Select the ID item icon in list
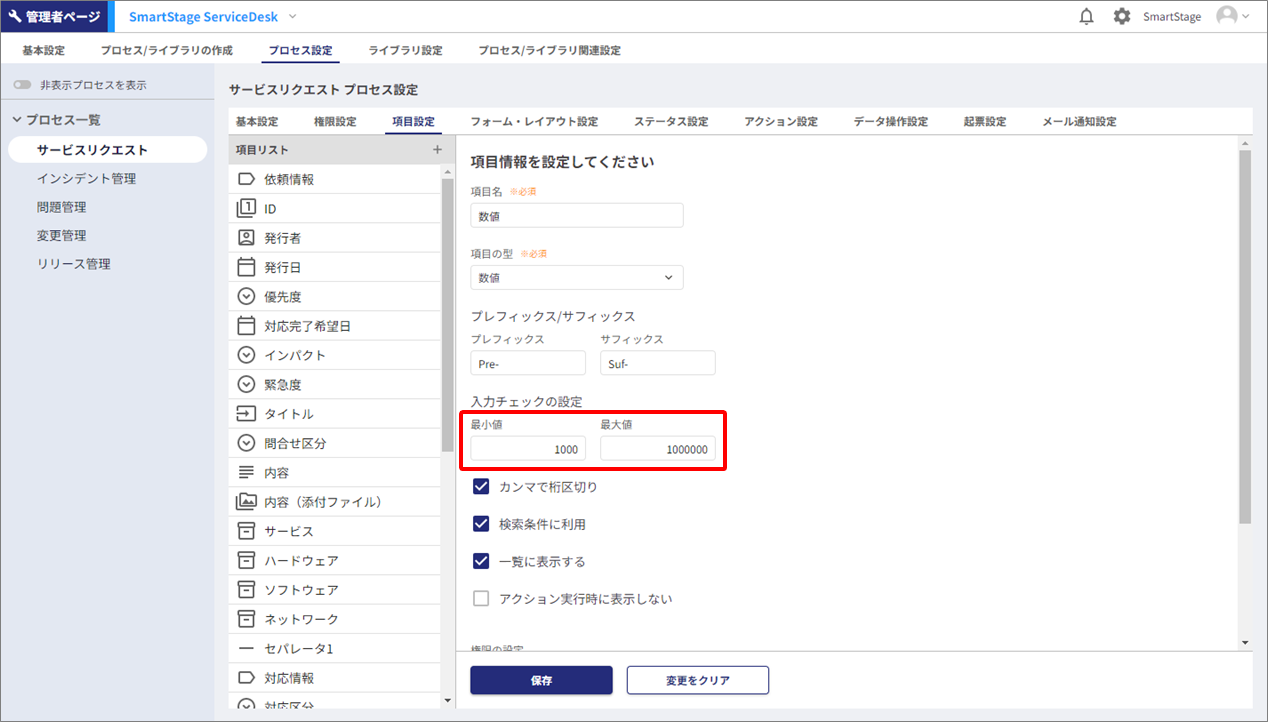This screenshot has width=1268, height=722. click(246, 208)
